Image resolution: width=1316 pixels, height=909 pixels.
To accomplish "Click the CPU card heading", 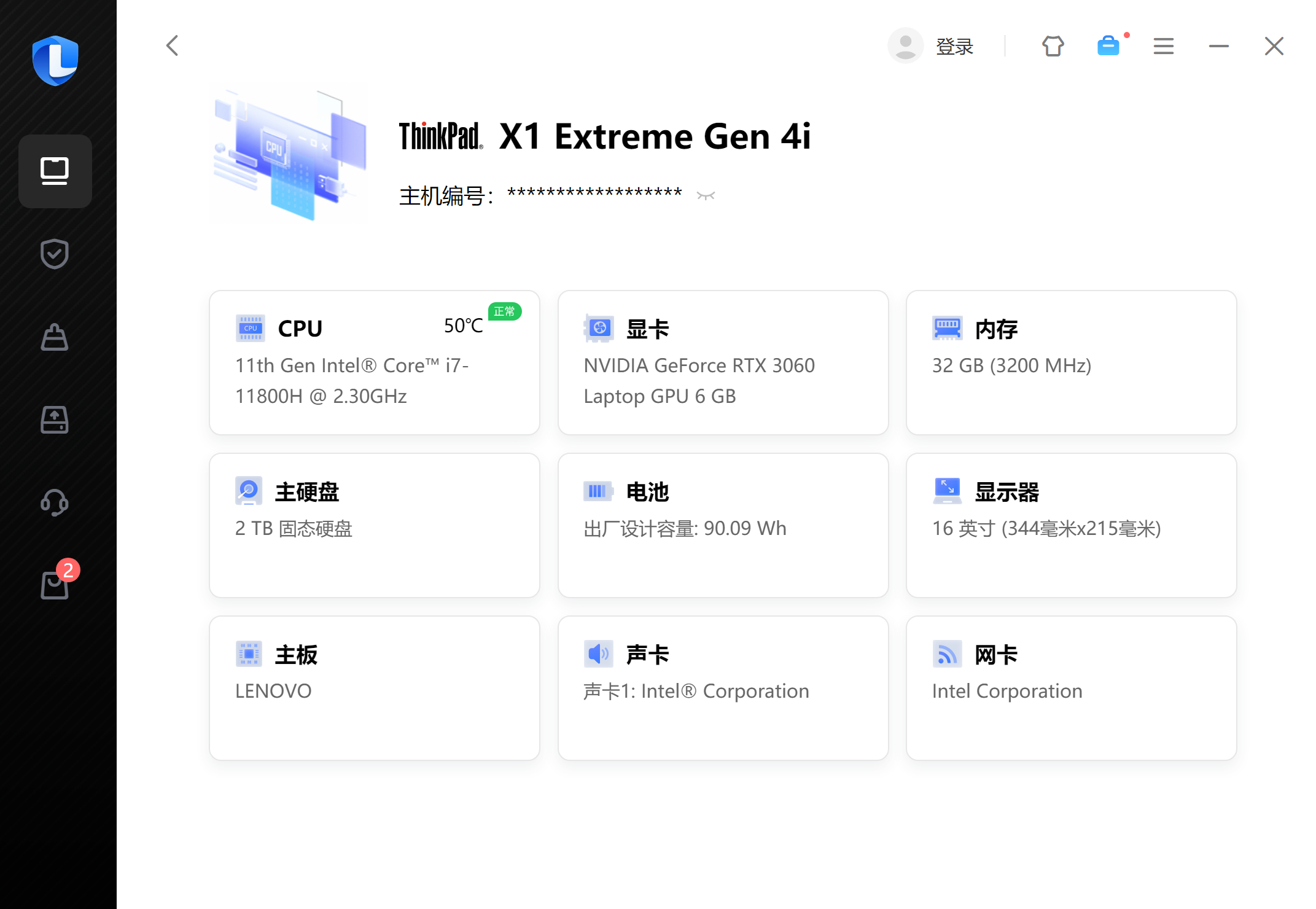I will click(x=300, y=329).
